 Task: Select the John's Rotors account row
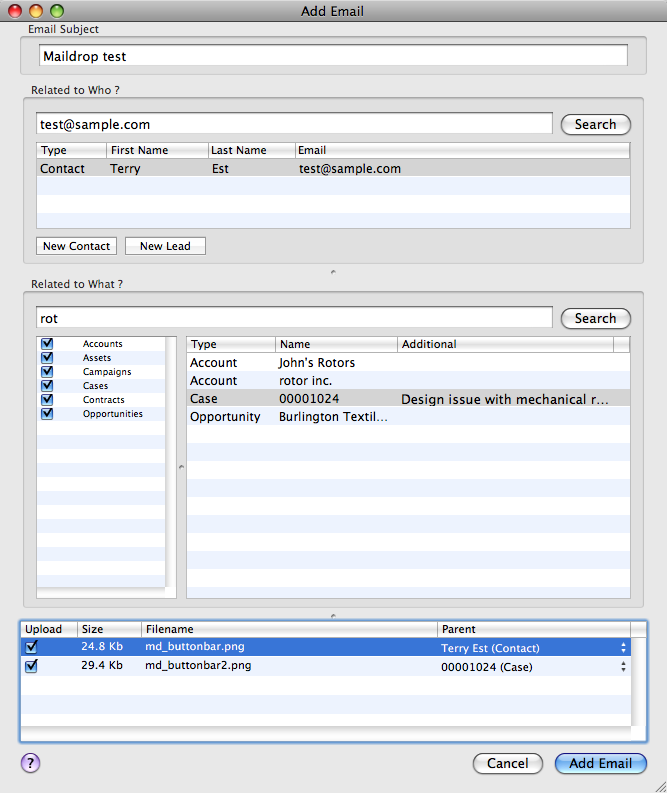(408, 362)
